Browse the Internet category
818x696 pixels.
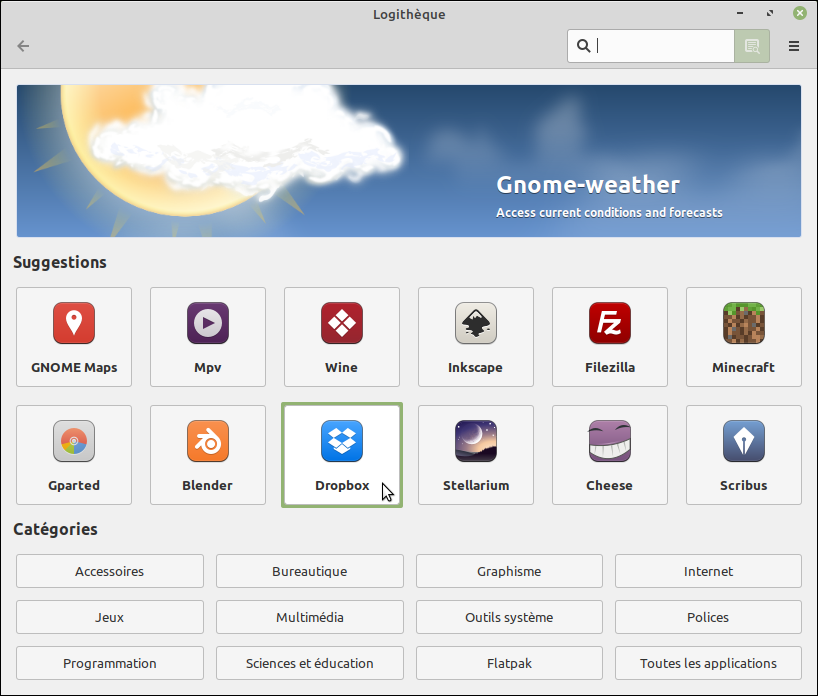click(x=708, y=571)
